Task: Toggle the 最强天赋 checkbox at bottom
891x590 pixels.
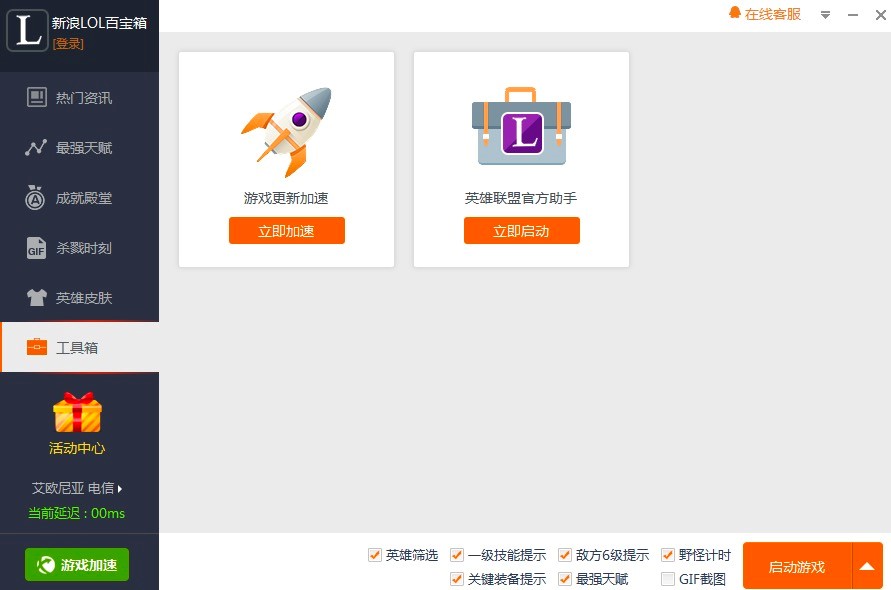Action: coord(565,579)
